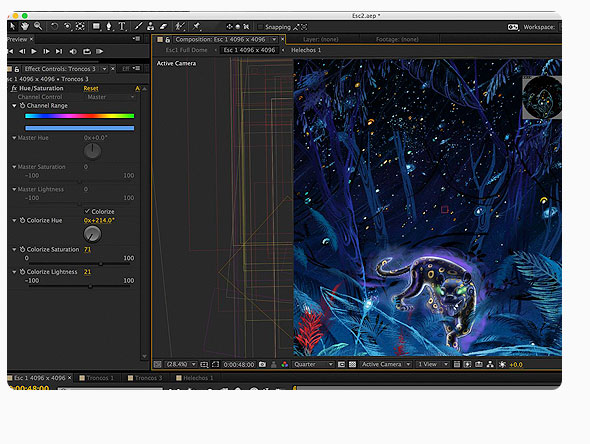
Task: Select the Hand tool
Action: pos(25,26)
